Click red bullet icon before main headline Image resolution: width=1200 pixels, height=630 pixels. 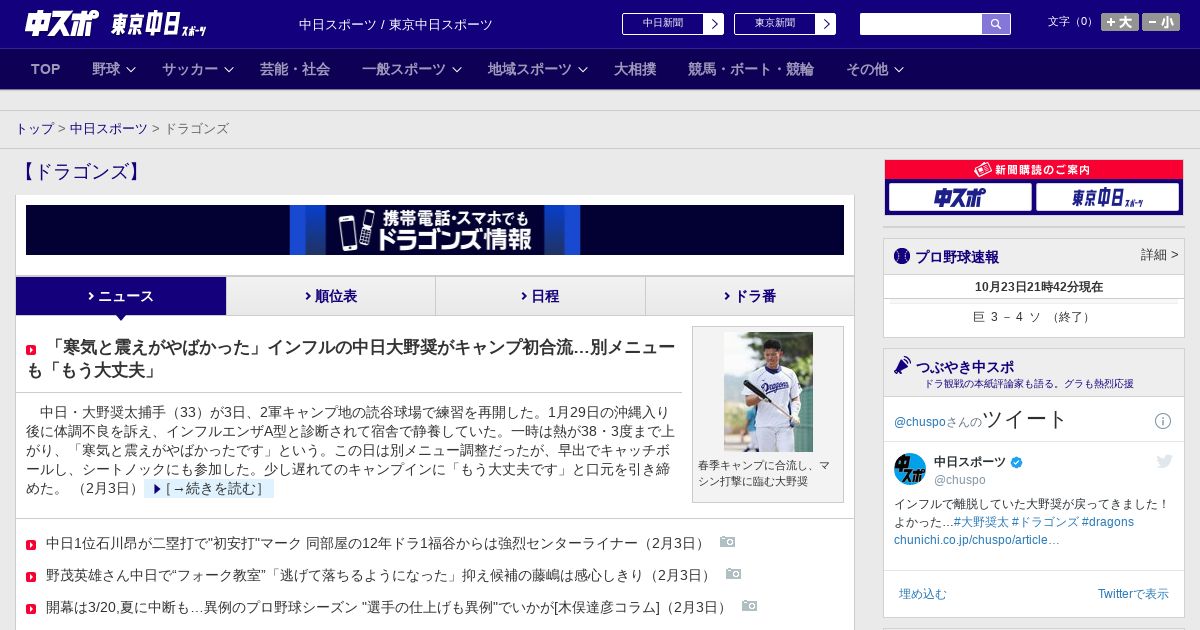pyautogui.click(x=31, y=350)
